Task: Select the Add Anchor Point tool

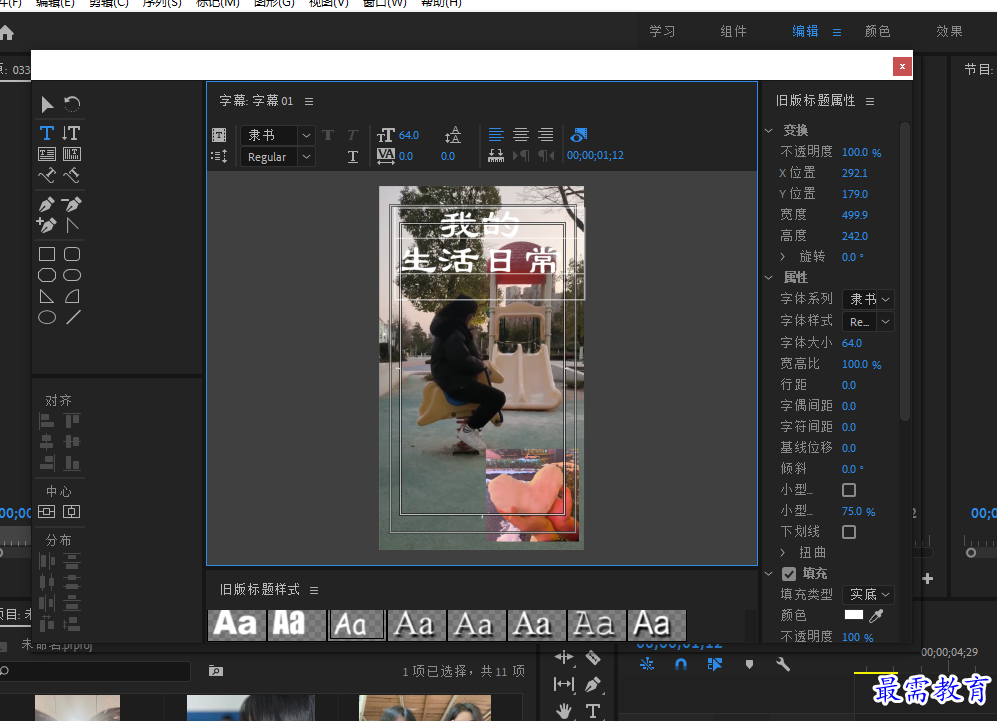Action: point(46,225)
